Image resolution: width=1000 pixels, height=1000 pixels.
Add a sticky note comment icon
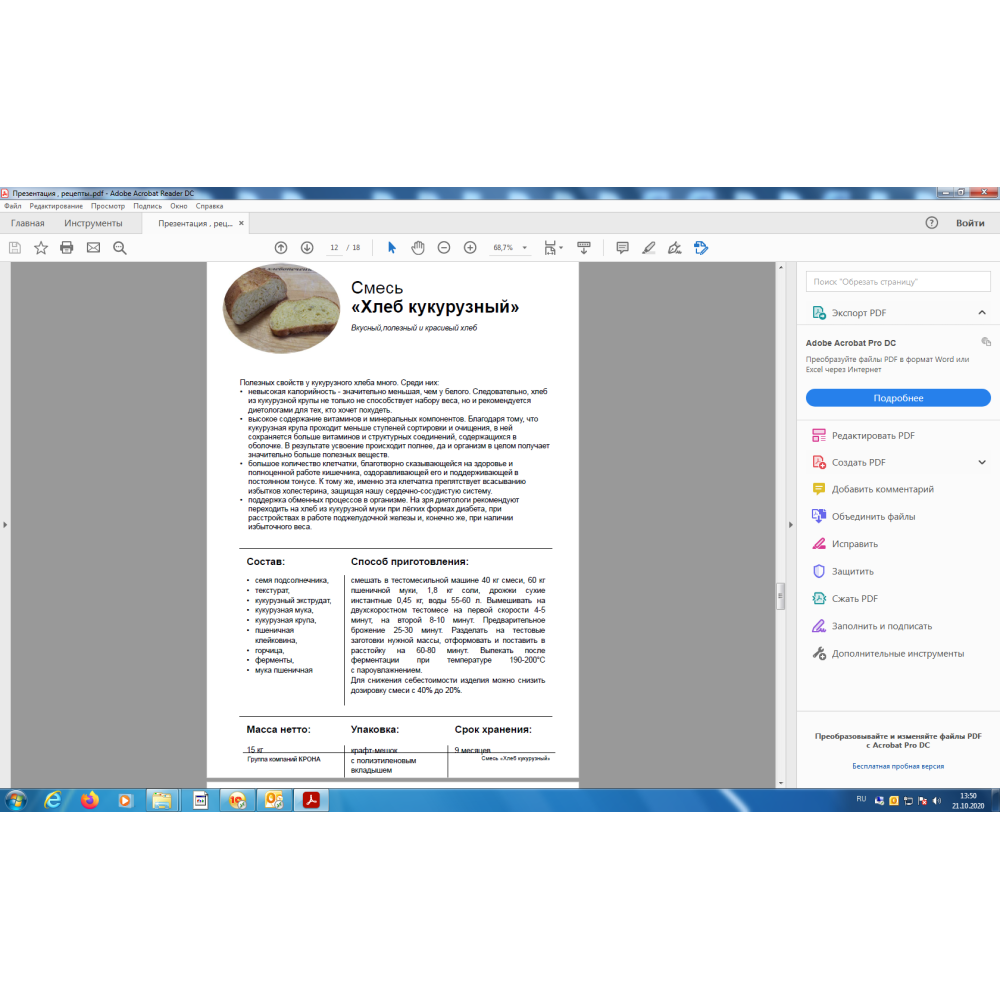pos(622,248)
